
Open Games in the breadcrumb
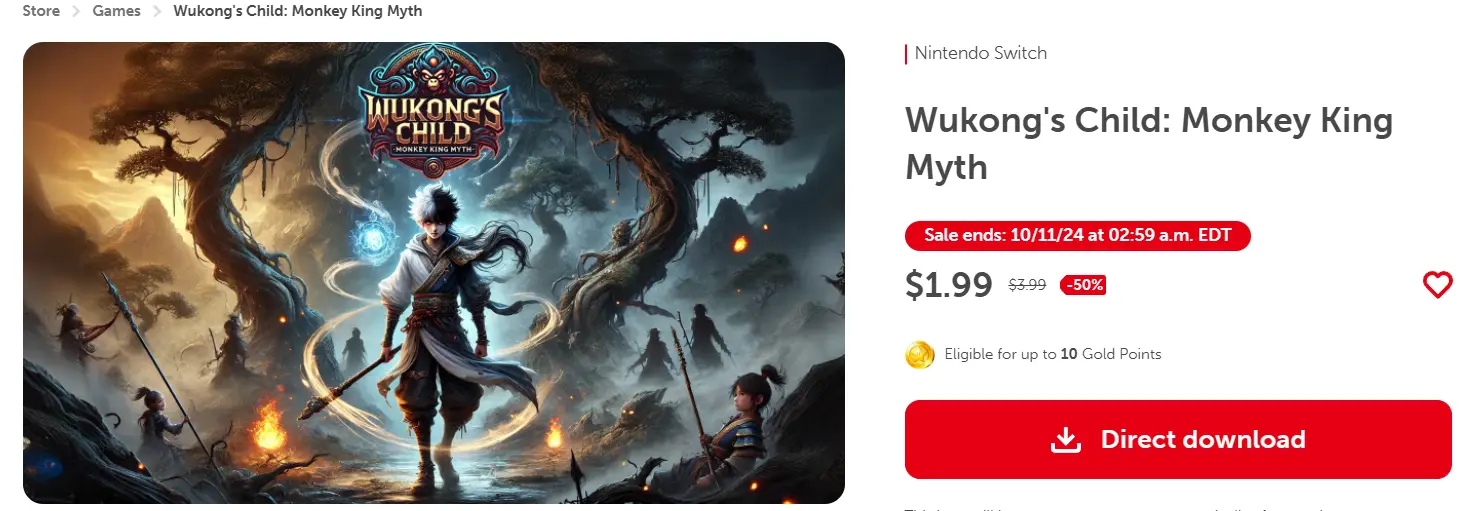(116, 11)
